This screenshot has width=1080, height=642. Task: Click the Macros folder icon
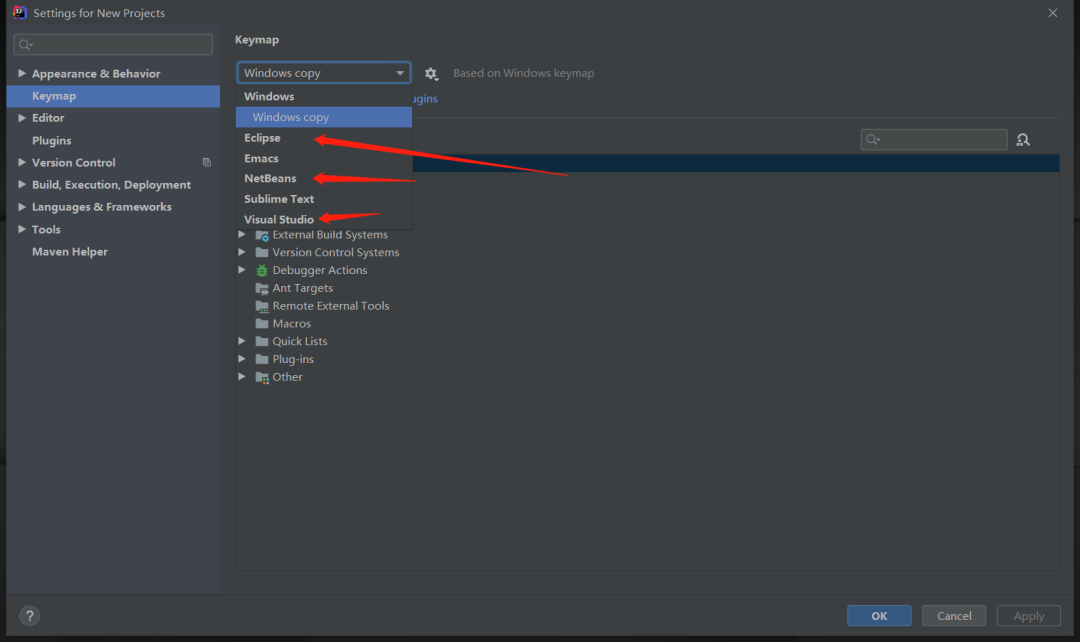tap(262, 324)
